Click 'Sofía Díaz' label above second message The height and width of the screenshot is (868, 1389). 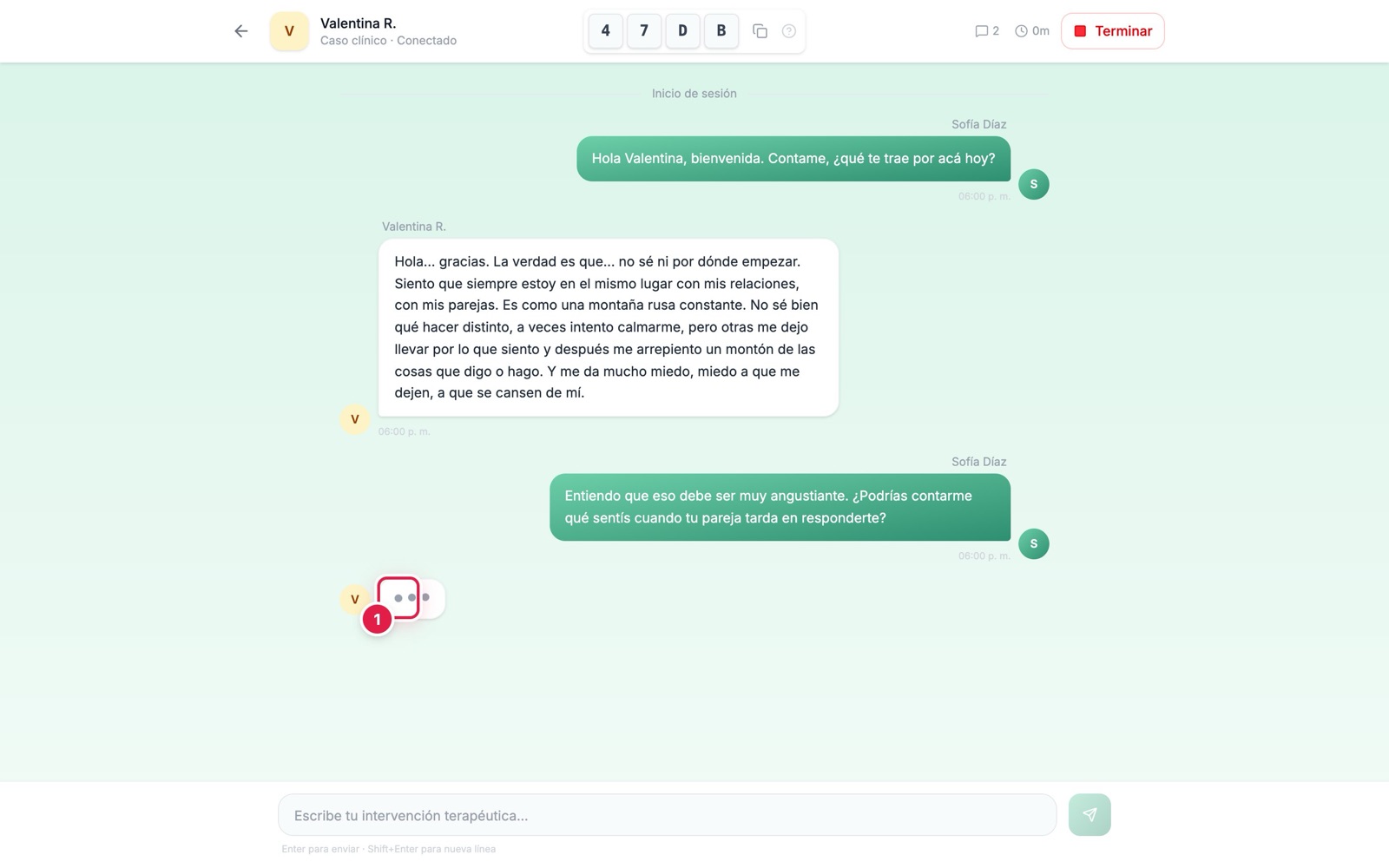(978, 462)
